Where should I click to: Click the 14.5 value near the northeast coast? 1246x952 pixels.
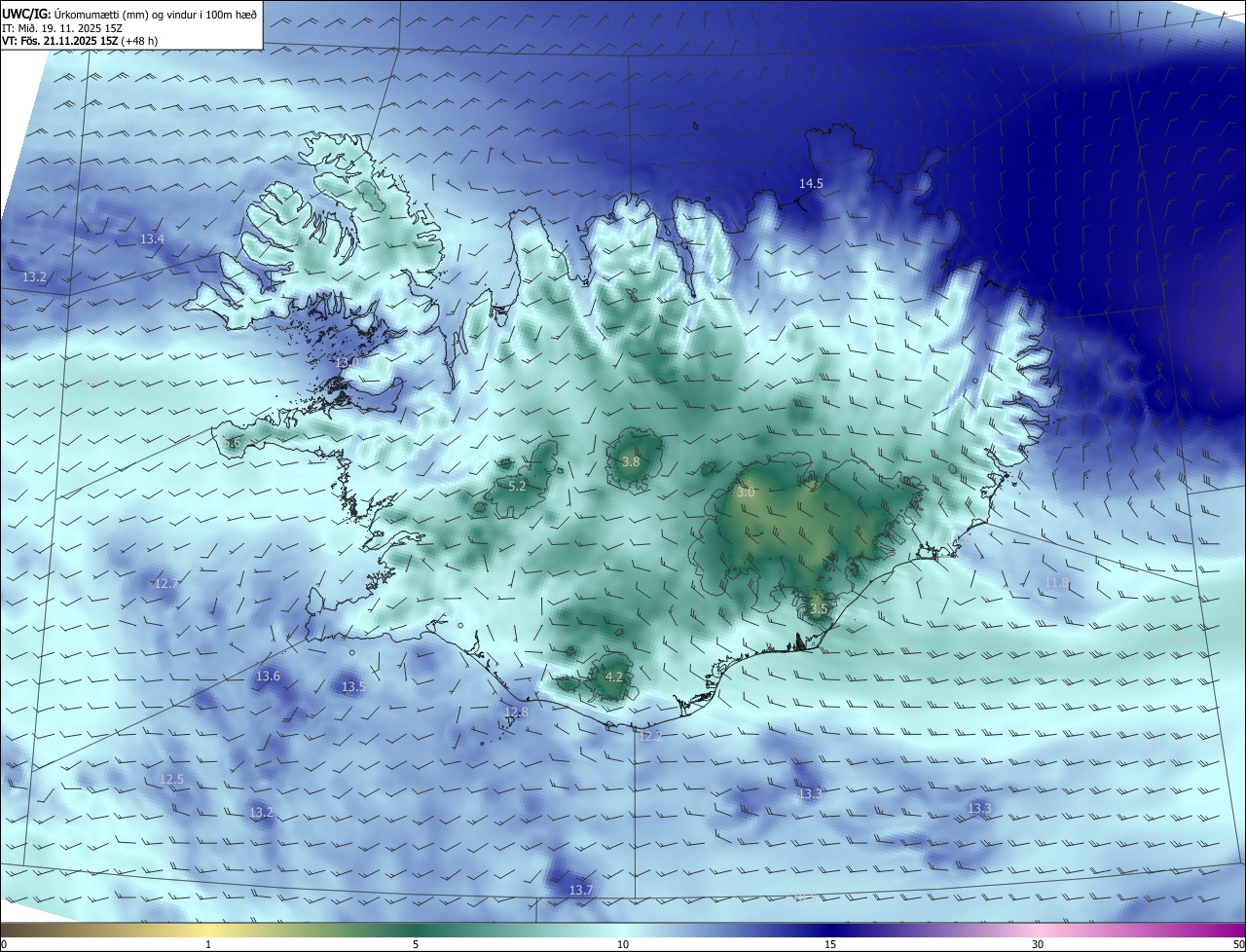point(811,183)
